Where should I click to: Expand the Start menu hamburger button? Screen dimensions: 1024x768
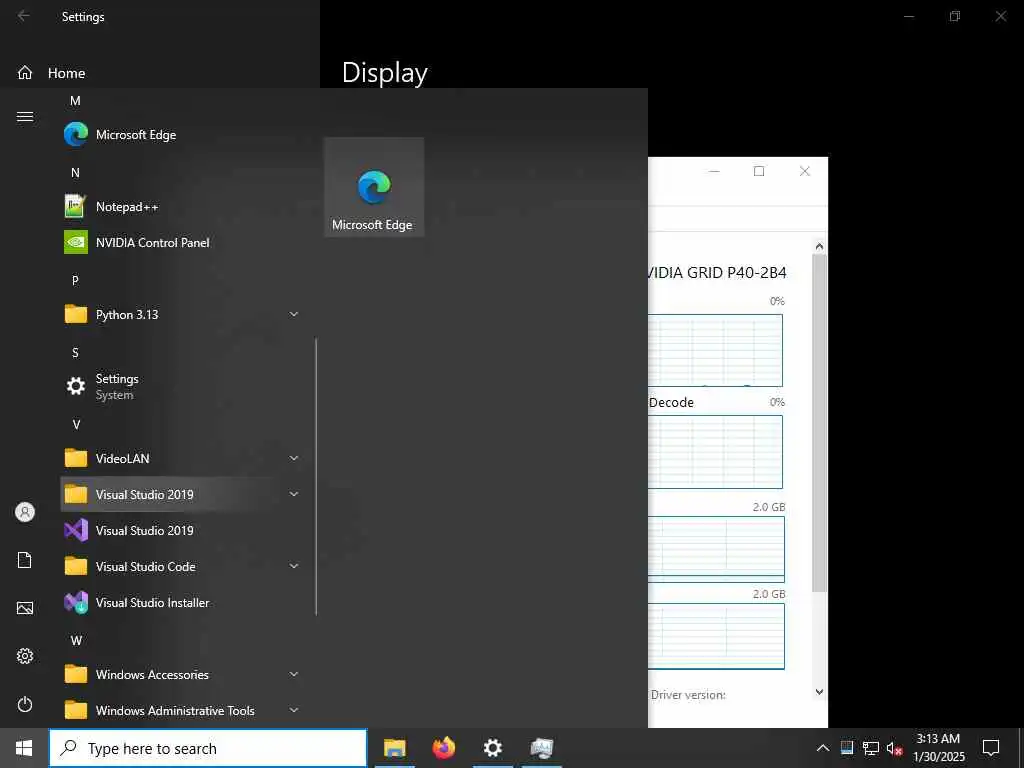(x=25, y=117)
